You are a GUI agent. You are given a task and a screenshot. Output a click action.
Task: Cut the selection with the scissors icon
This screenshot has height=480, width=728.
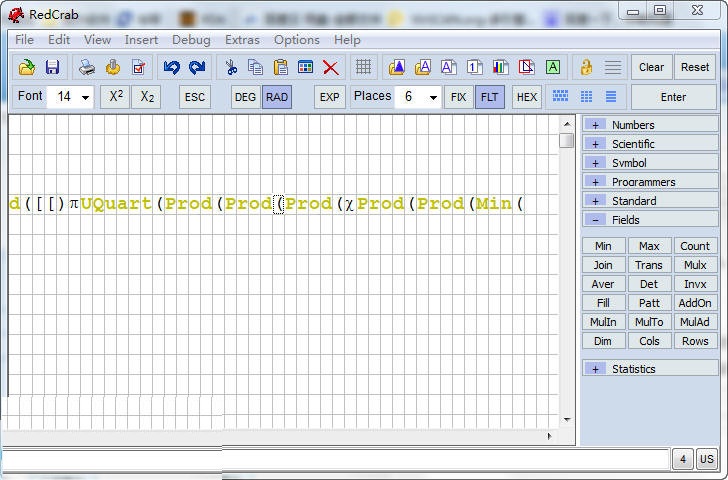click(231, 67)
